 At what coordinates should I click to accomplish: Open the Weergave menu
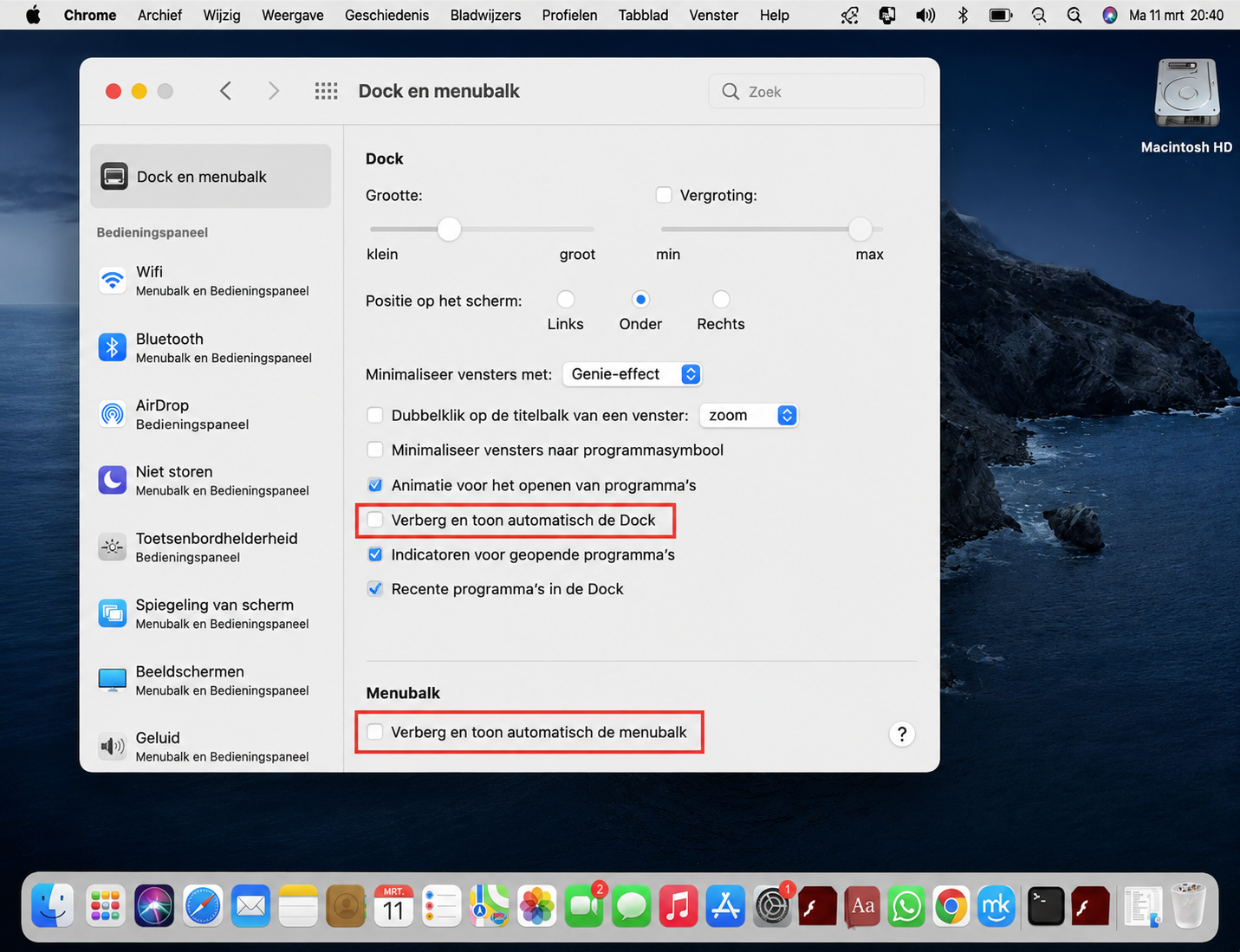293,15
